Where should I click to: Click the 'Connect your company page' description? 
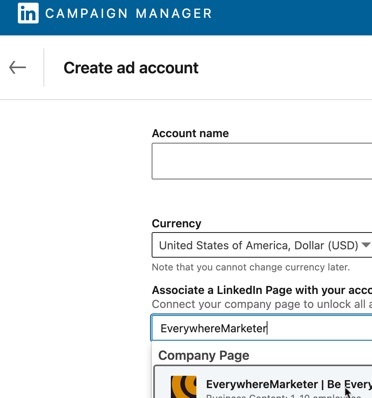(x=262, y=304)
